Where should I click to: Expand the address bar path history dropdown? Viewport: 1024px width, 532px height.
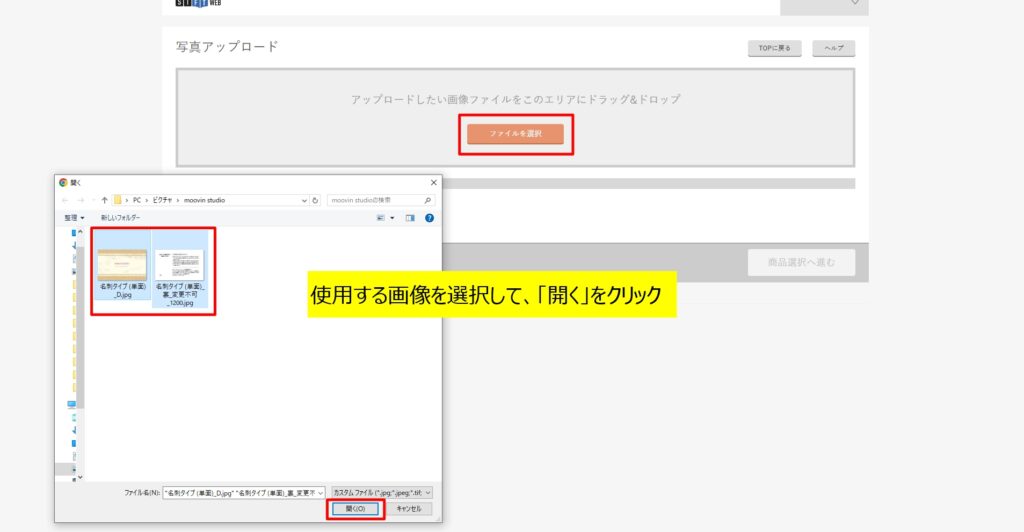click(304, 200)
